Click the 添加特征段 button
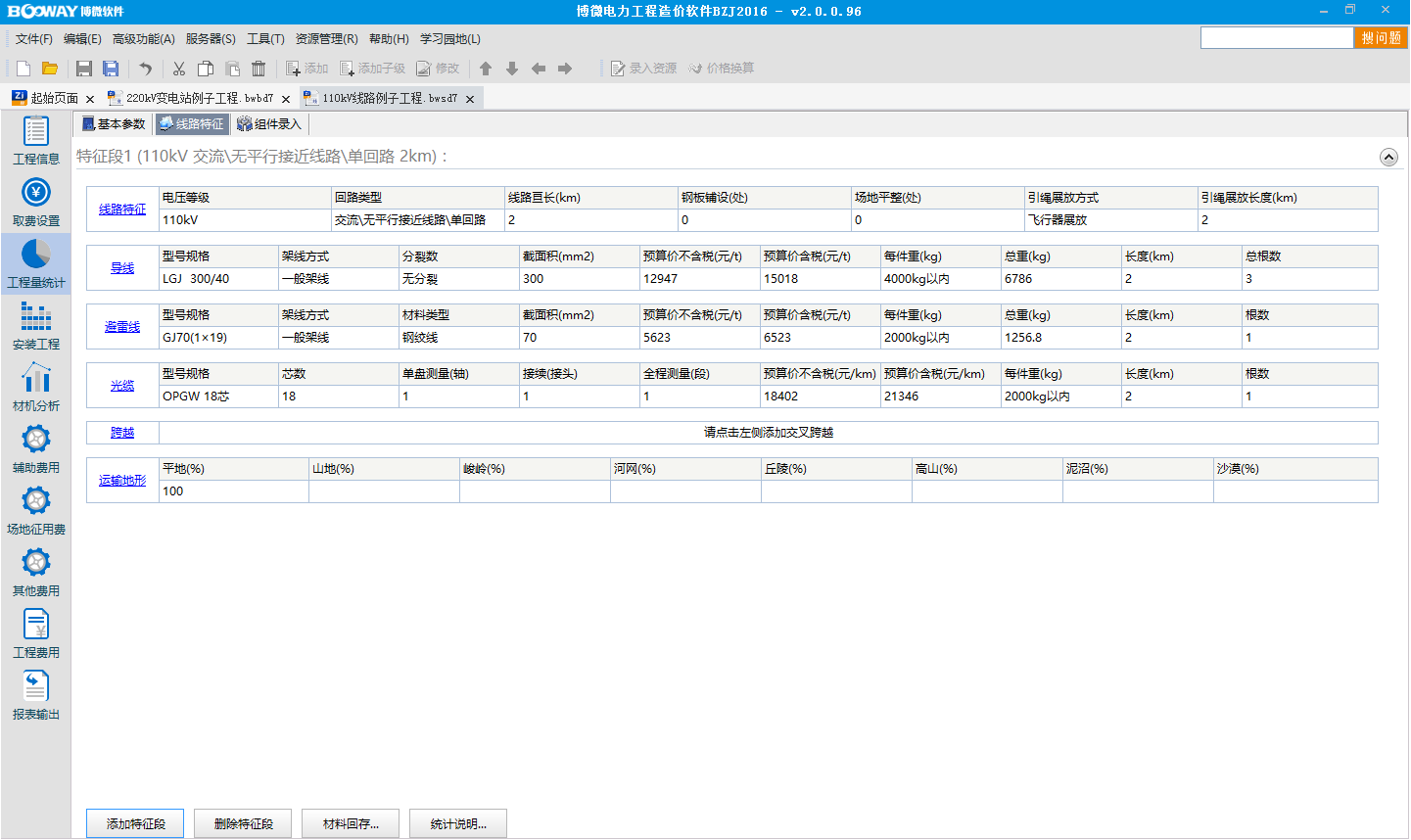This screenshot has height=840, width=1411. (x=135, y=824)
